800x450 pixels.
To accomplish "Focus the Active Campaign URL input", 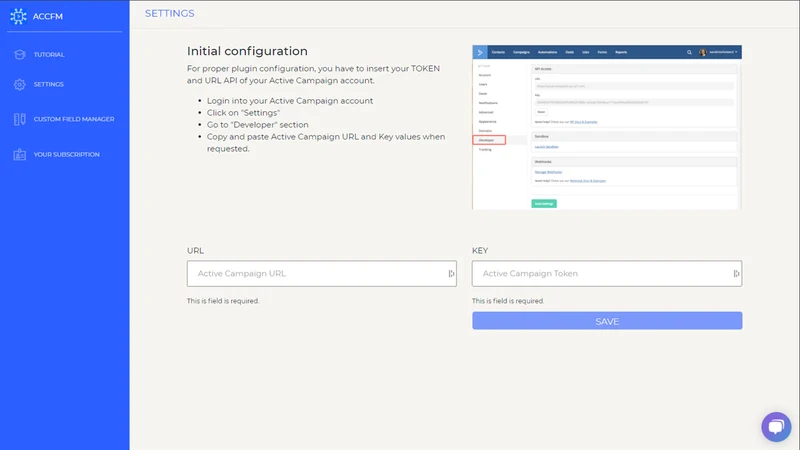I will tap(321, 273).
